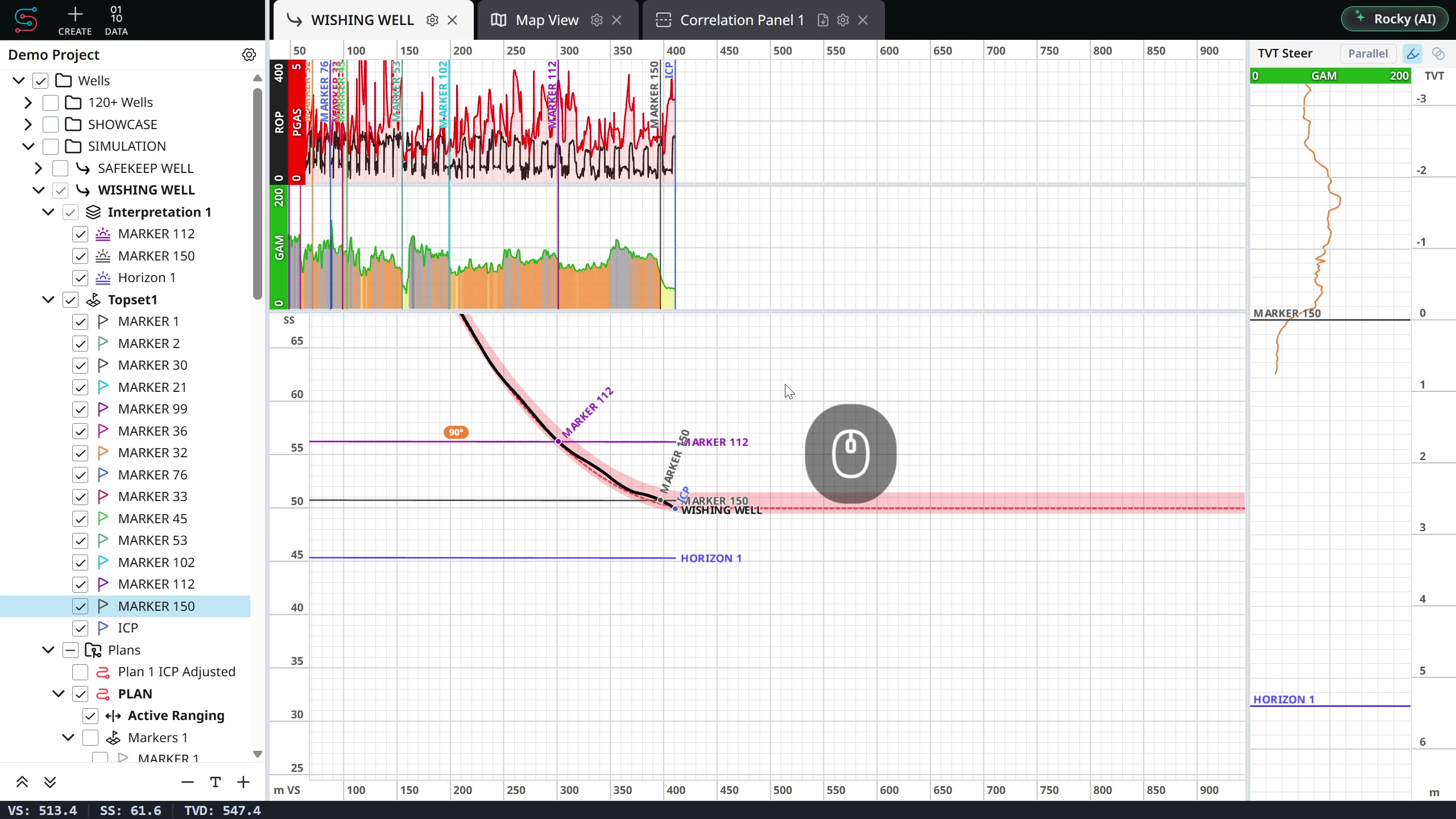Click the minus button in tree toolbar
Screen dimensions: 1456x819
pyautogui.click(x=188, y=782)
